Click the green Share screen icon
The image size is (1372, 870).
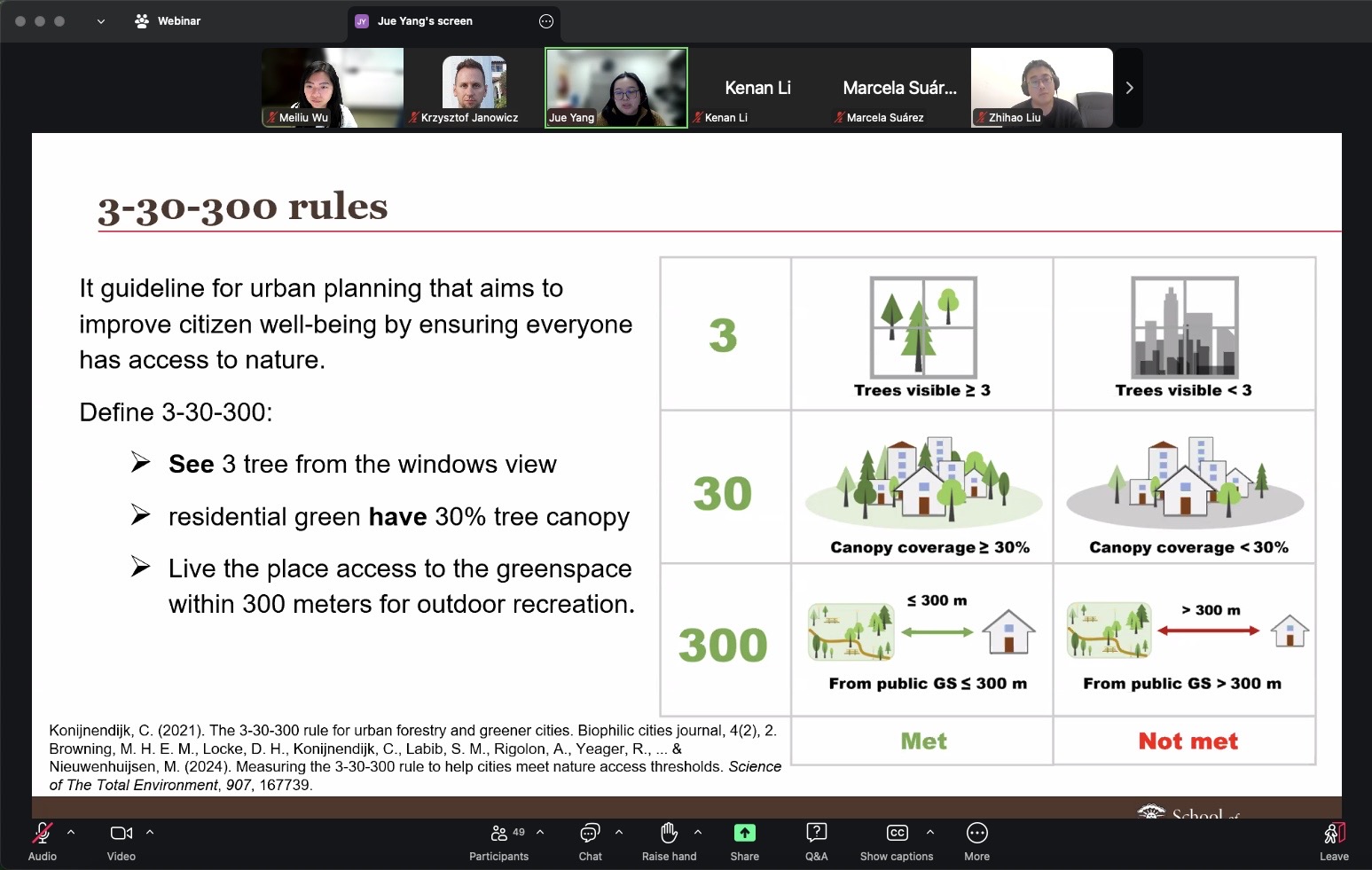click(x=744, y=834)
